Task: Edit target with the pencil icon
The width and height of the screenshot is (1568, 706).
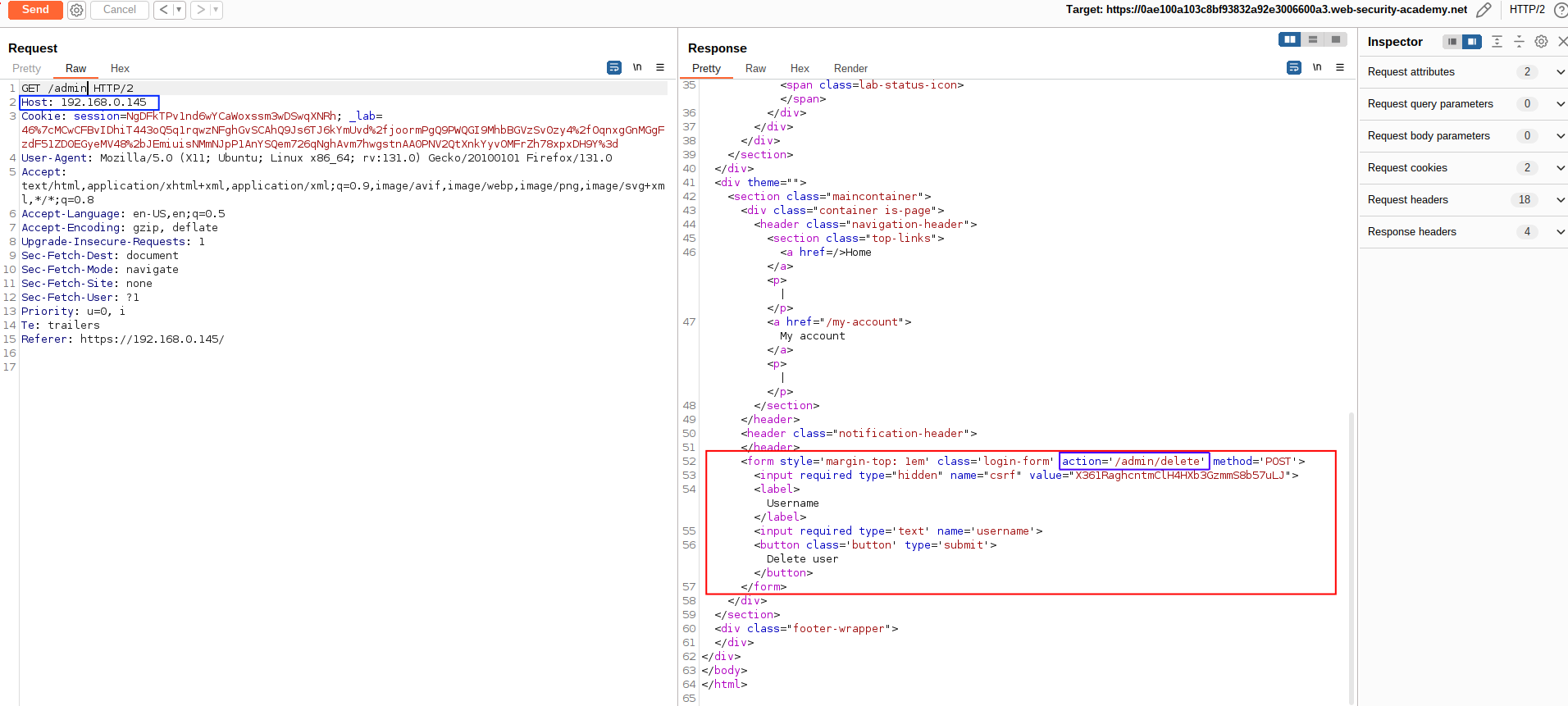Action: 1484,10
